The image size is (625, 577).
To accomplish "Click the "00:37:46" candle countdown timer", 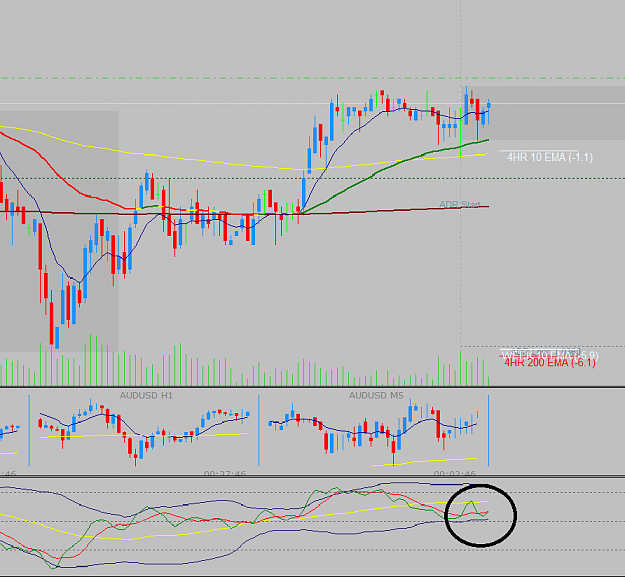I will (225, 473).
